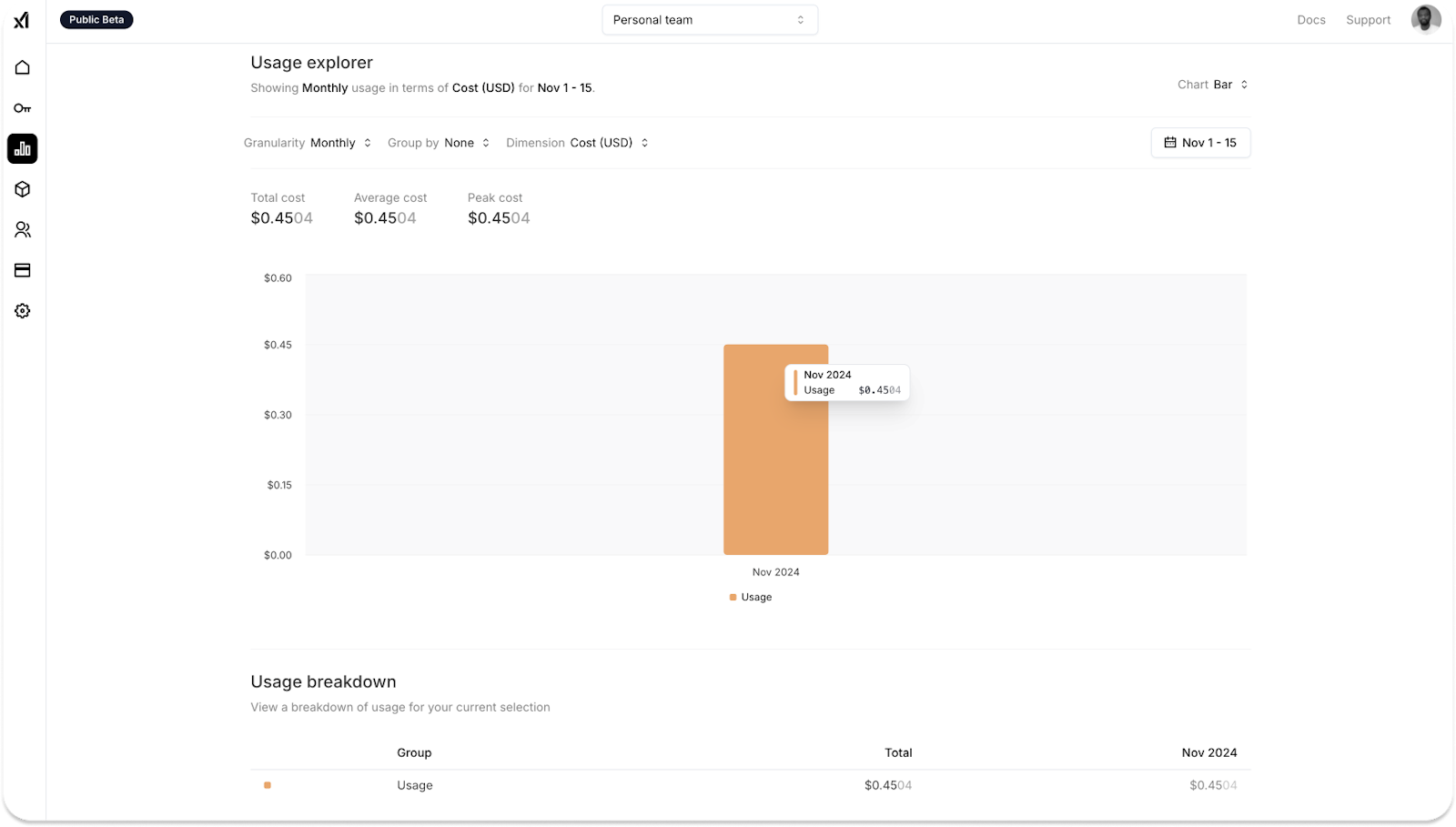Open the Team members sidebar icon
The width and height of the screenshot is (1456, 827).
click(x=22, y=229)
